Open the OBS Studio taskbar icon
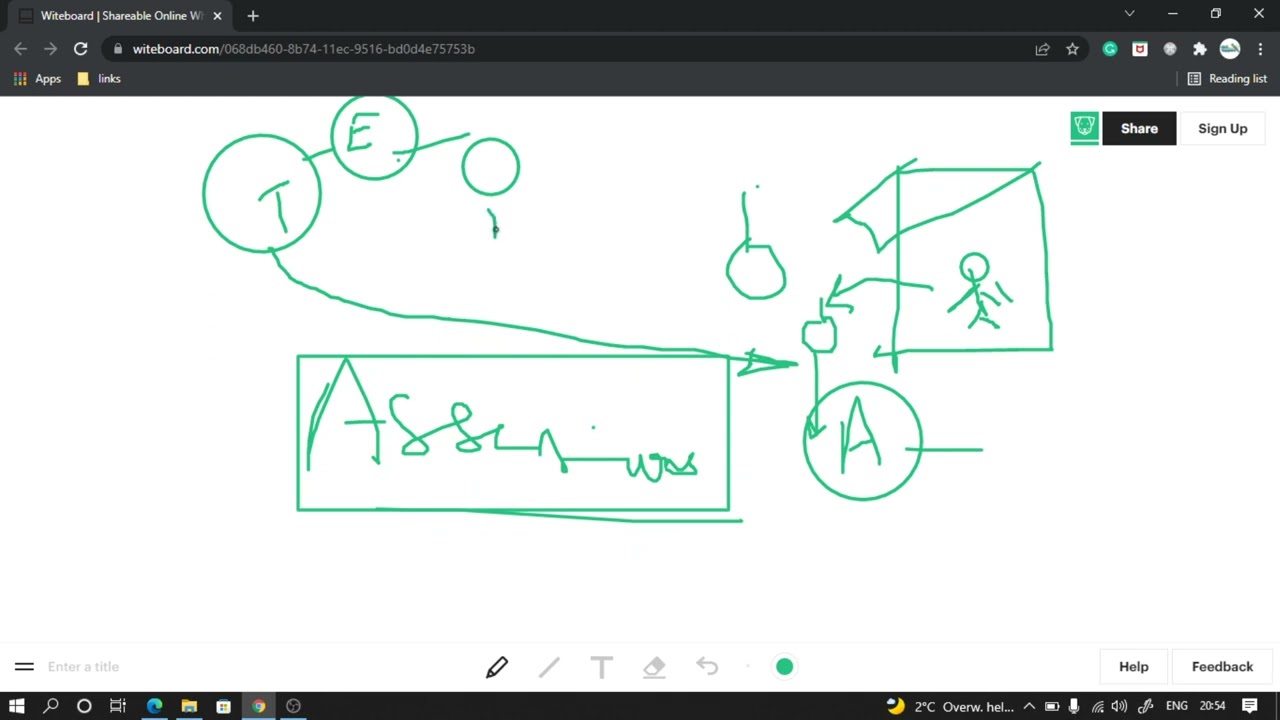The height and width of the screenshot is (720, 1280). point(293,706)
